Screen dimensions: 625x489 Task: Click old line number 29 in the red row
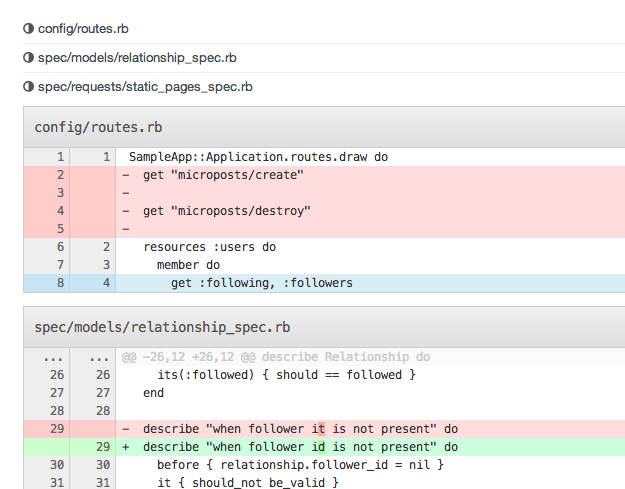click(x=57, y=429)
